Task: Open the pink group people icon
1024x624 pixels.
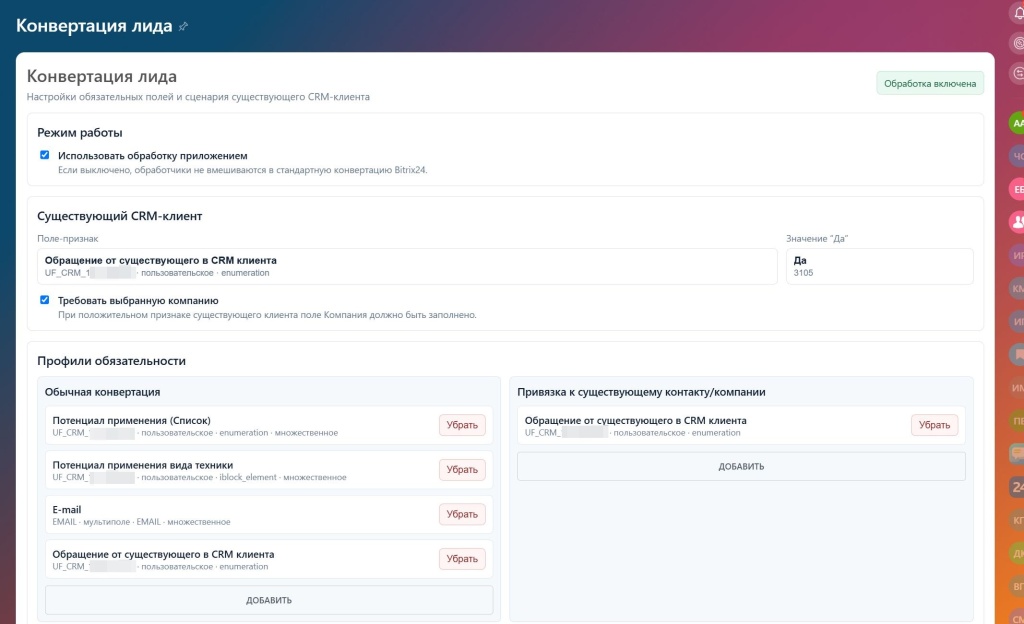Action: [x=1017, y=222]
